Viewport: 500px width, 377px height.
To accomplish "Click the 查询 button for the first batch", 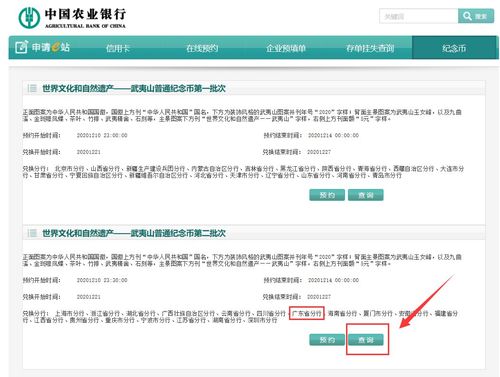I will 366,195.
